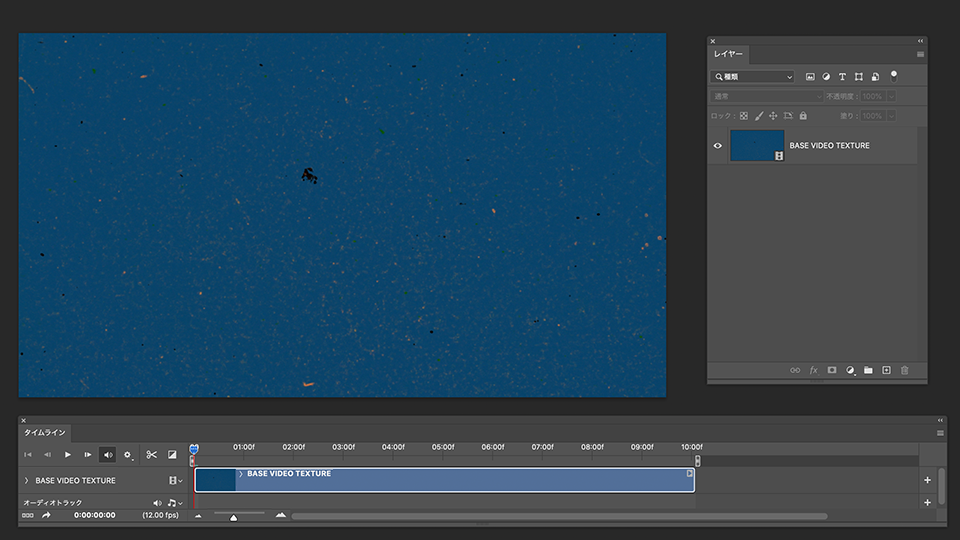Zoom in the timeline with large mountains
The width and height of the screenshot is (960, 540).
(x=280, y=515)
